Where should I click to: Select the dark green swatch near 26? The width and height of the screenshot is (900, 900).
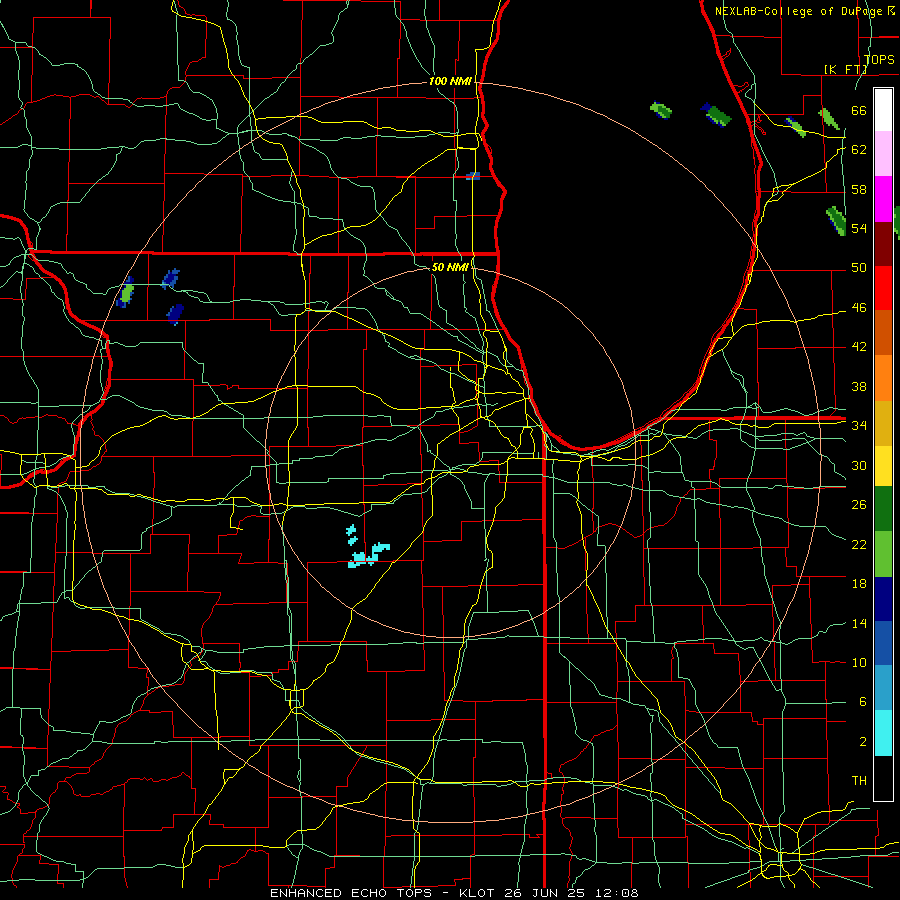click(883, 509)
